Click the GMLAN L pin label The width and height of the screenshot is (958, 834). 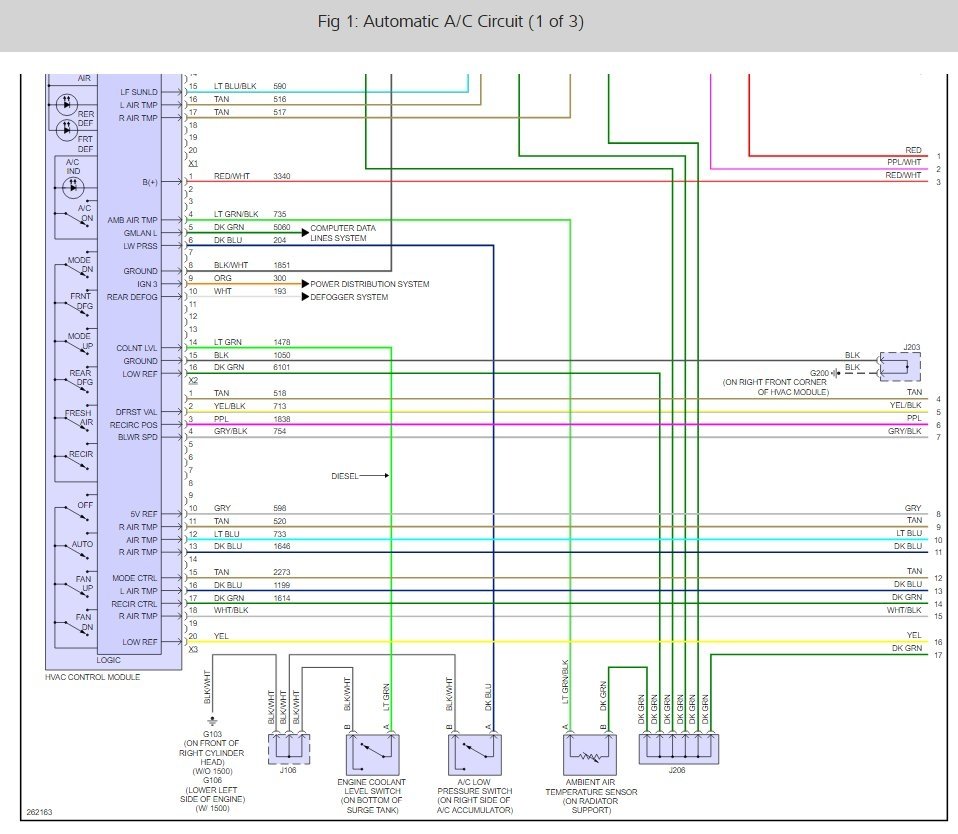(x=141, y=233)
